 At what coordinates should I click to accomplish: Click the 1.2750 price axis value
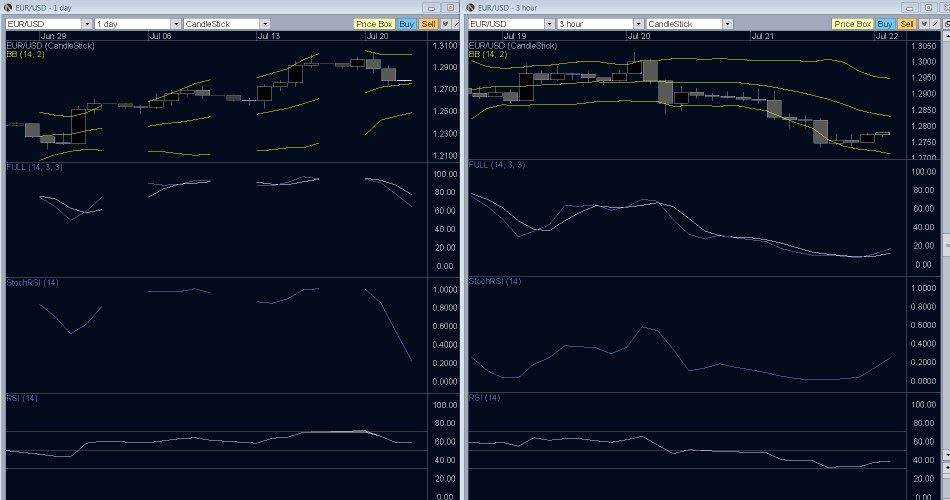(924, 142)
